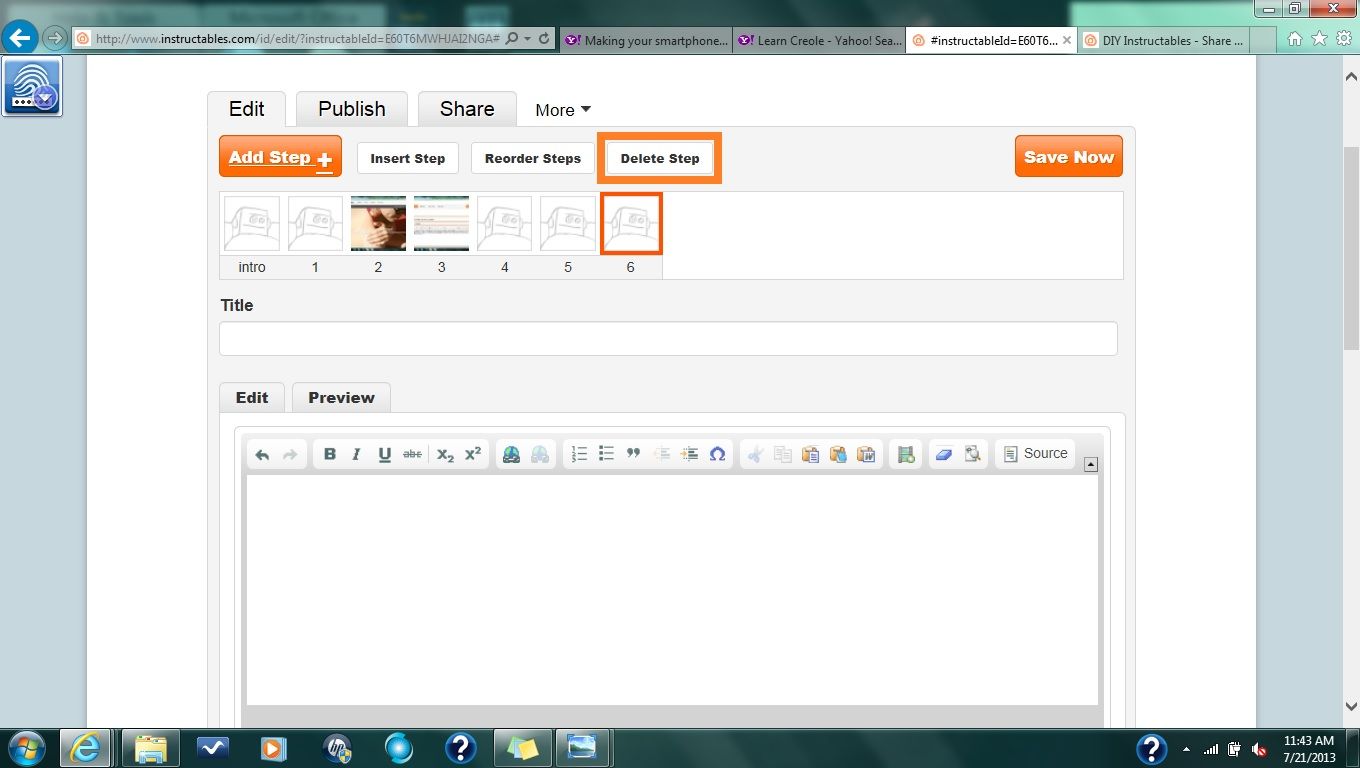Switch to the Preview tab
Image resolution: width=1360 pixels, height=768 pixels.
pos(341,397)
